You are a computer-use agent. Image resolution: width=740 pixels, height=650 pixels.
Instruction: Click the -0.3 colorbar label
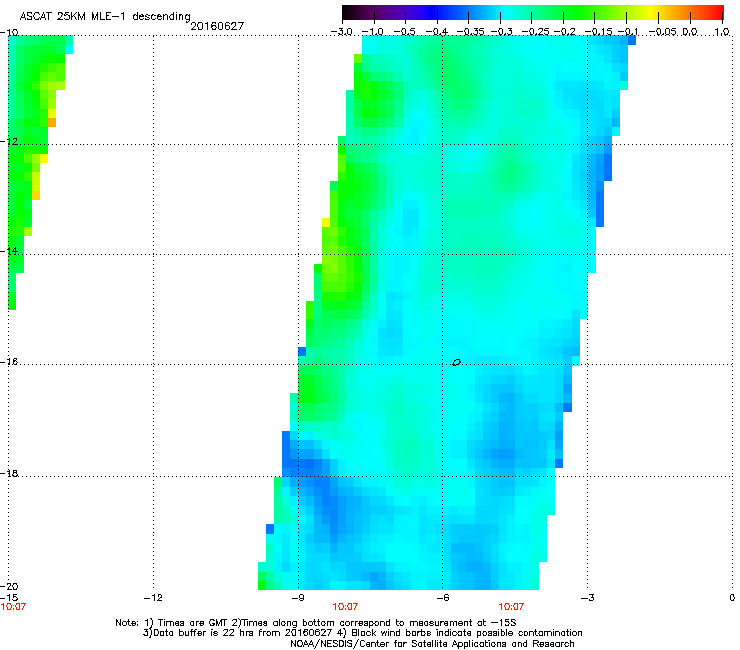click(x=501, y=32)
